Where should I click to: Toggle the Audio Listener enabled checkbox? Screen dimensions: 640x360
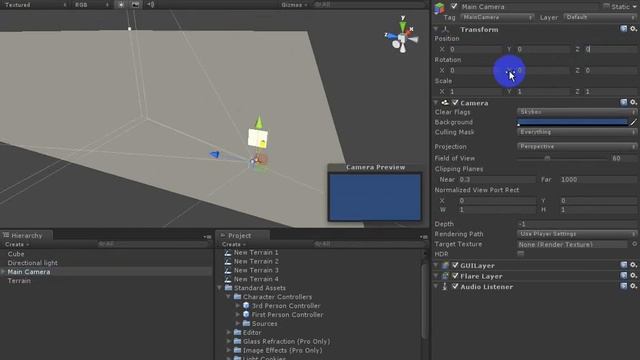coord(455,286)
